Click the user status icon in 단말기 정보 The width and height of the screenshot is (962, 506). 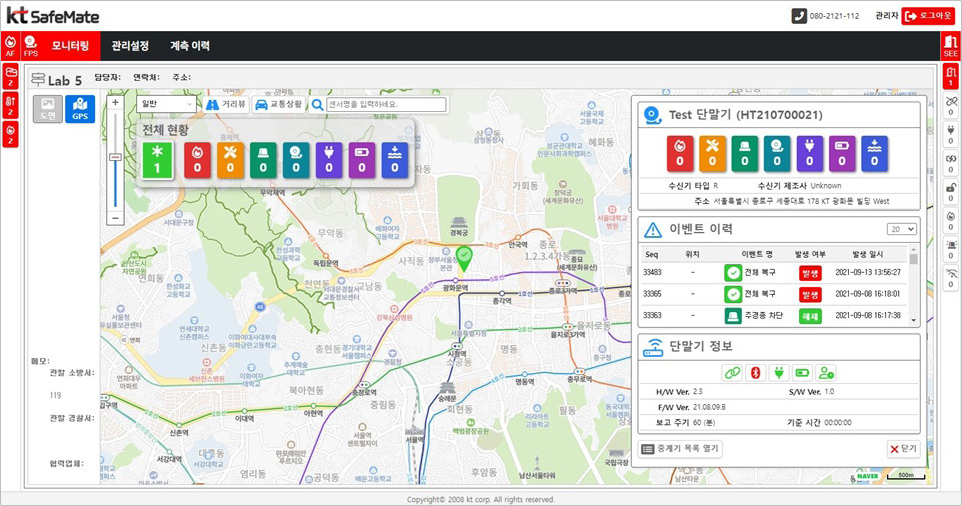coord(825,373)
